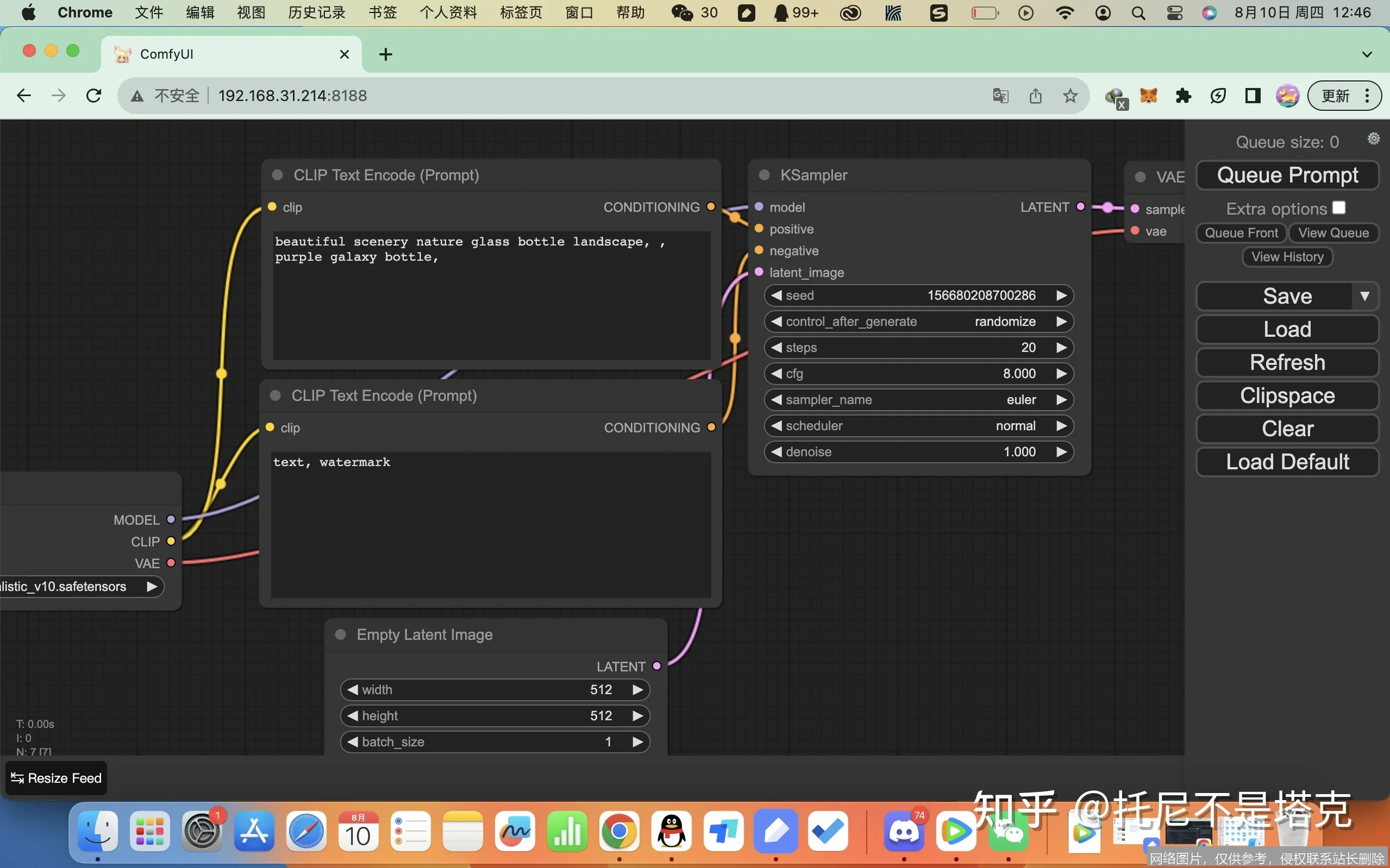Increase denoise with the right arrow
The image size is (1390, 868).
click(x=1061, y=452)
